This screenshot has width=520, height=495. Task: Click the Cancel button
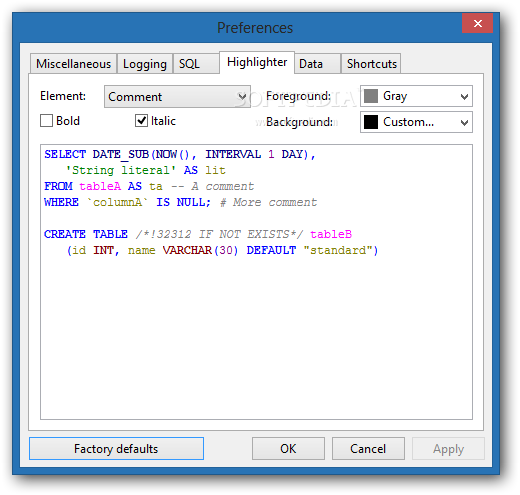click(x=368, y=449)
